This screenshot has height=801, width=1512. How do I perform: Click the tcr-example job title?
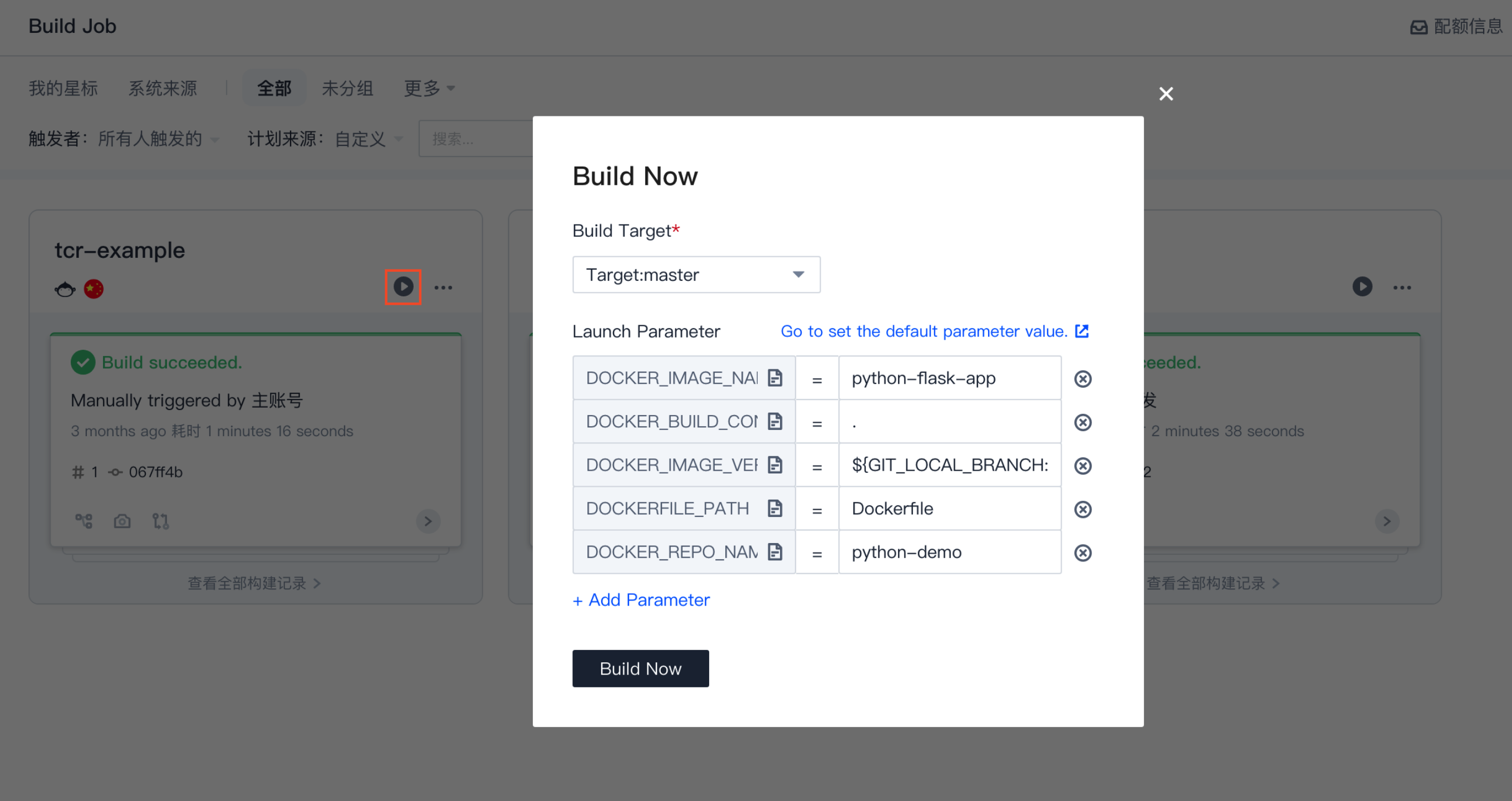[120, 250]
